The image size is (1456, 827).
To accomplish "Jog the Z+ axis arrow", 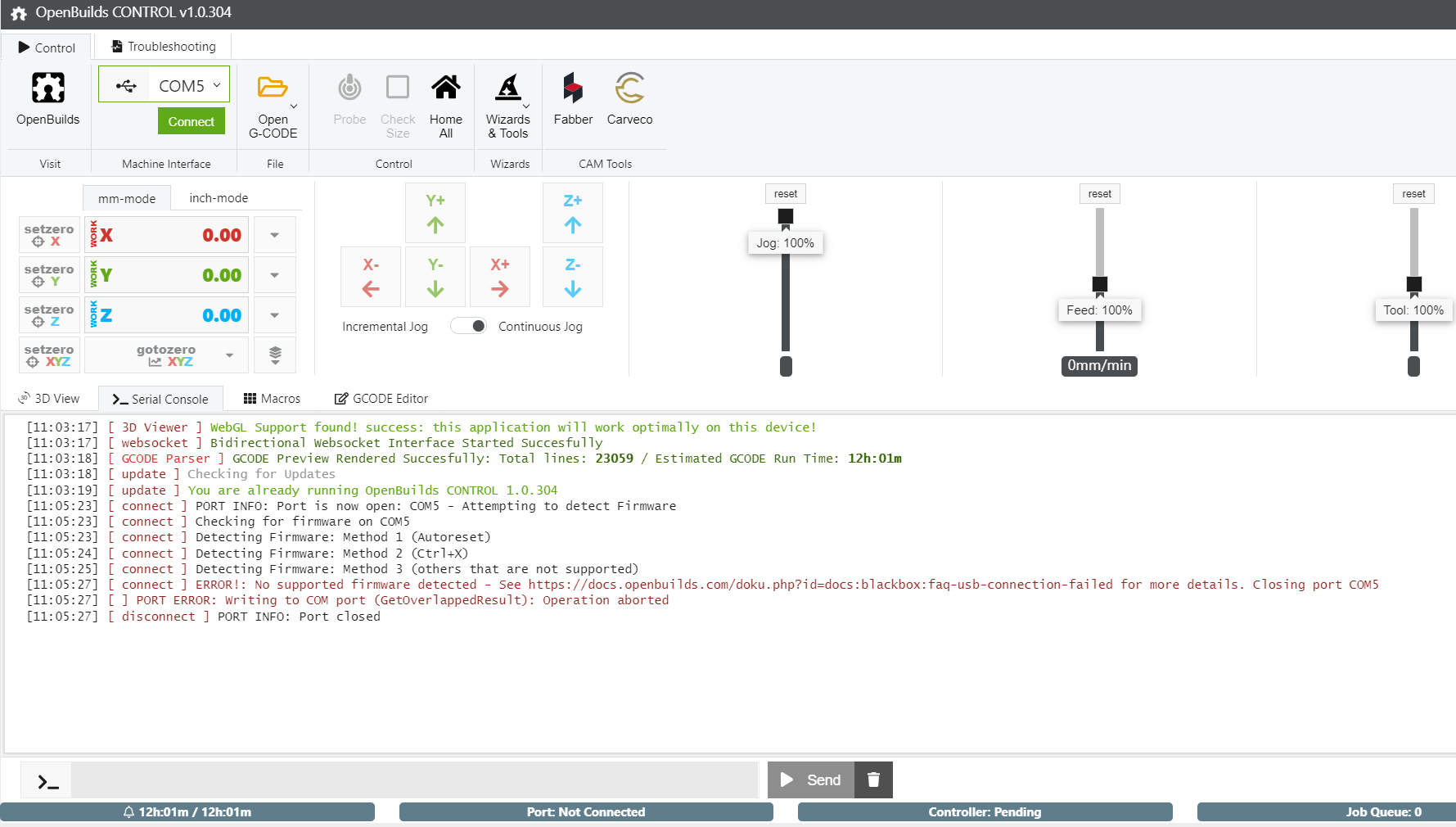I will [x=573, y=213].
